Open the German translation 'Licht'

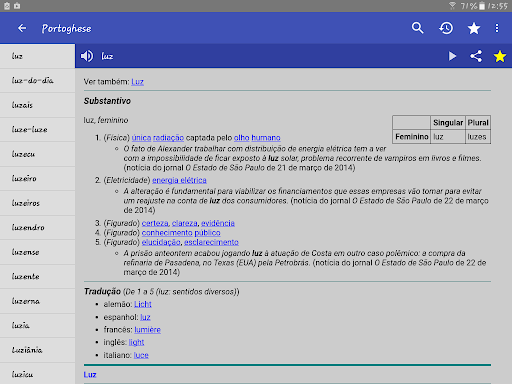[143, 304]
